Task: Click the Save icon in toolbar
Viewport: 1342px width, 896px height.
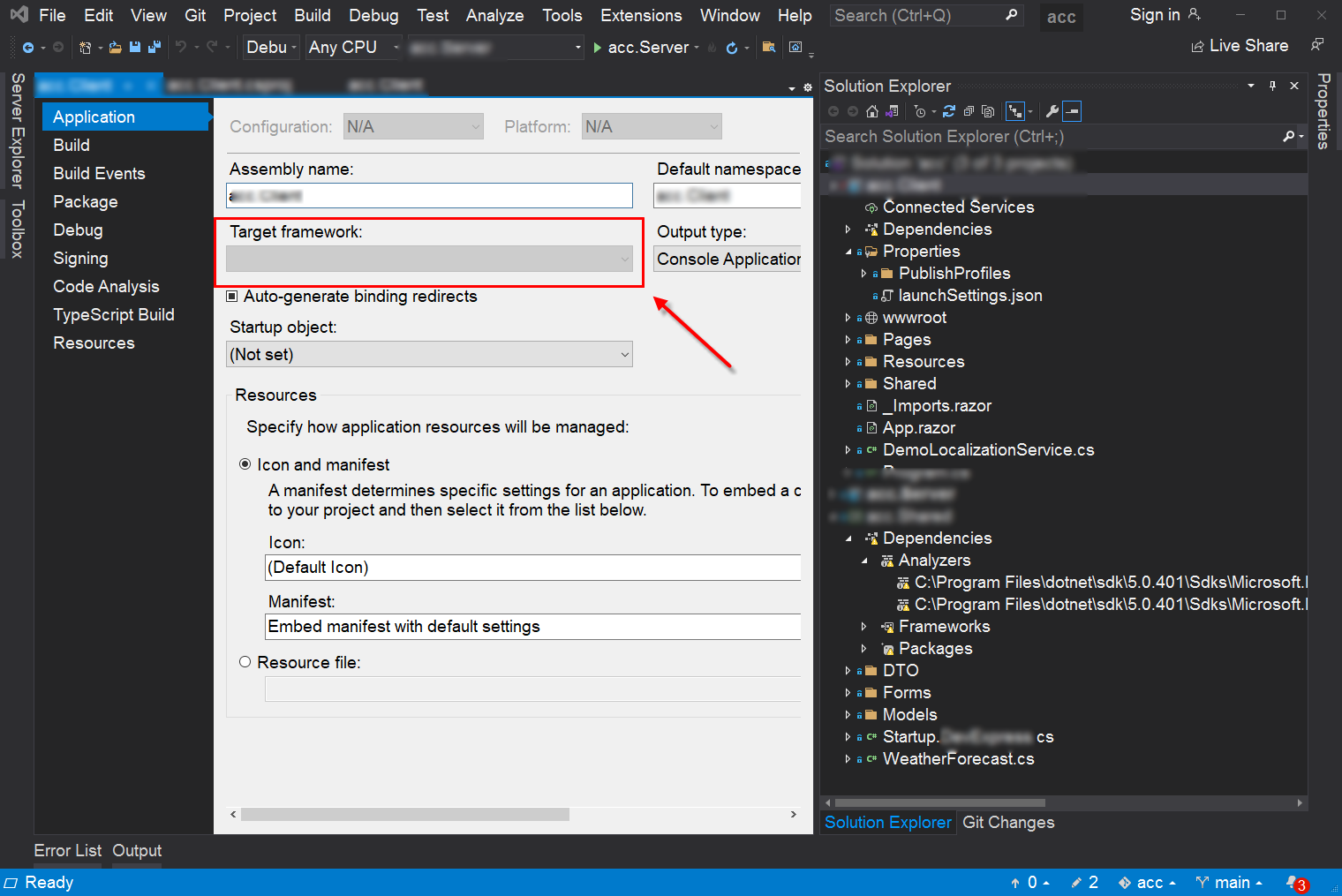Action: click(x=135, y=48)
